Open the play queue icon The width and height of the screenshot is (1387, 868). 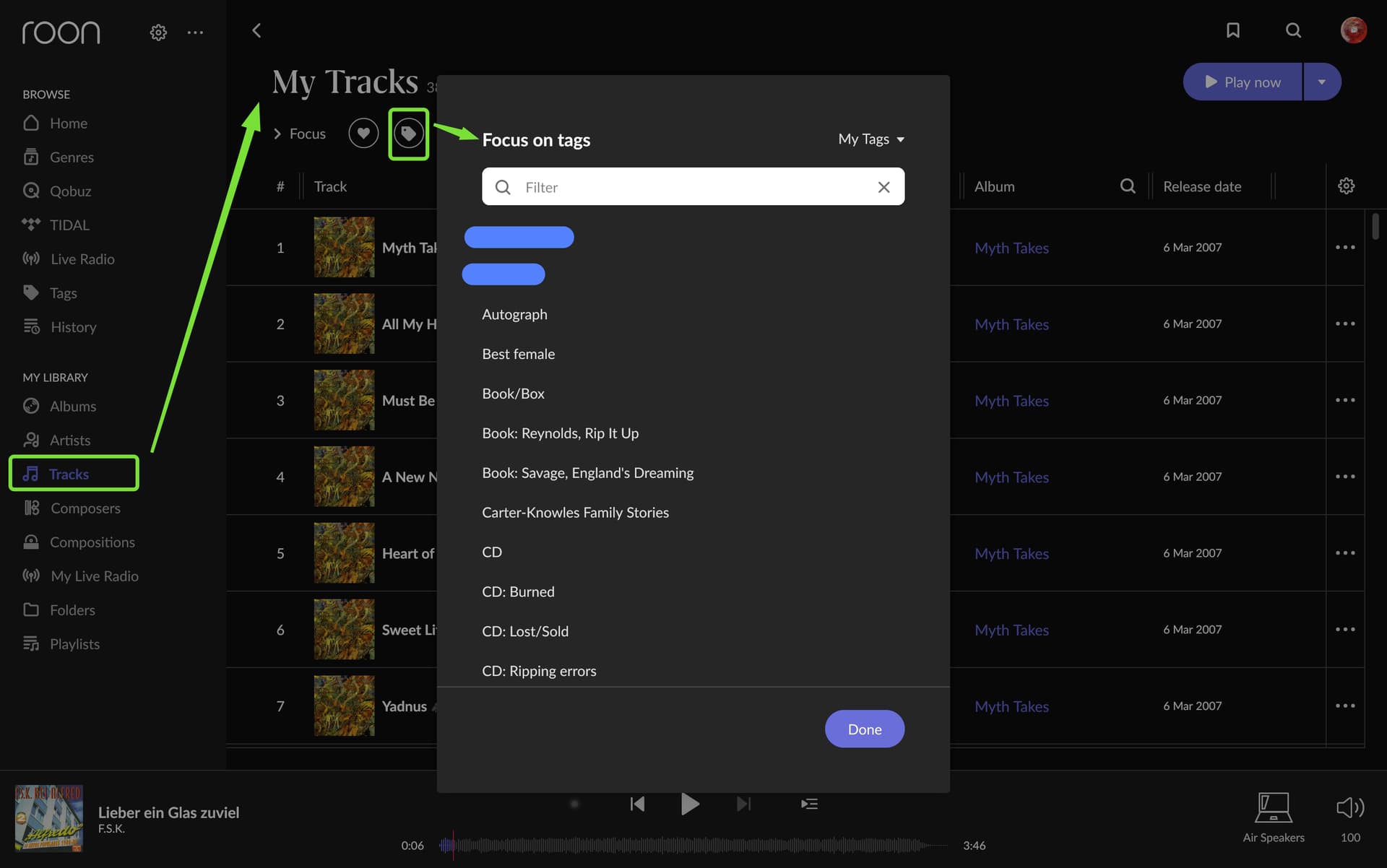tap(809, 804)
